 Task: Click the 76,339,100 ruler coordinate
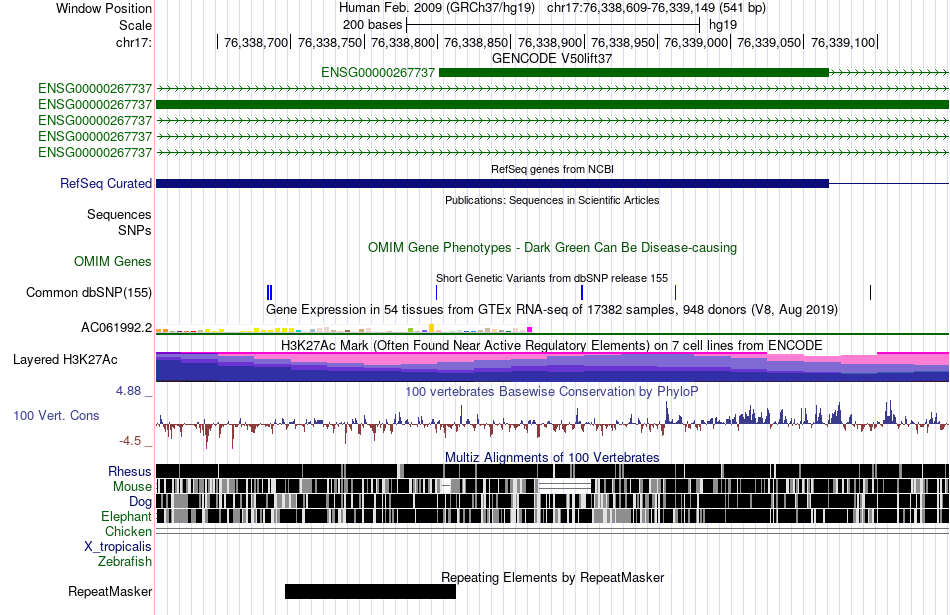843,42
